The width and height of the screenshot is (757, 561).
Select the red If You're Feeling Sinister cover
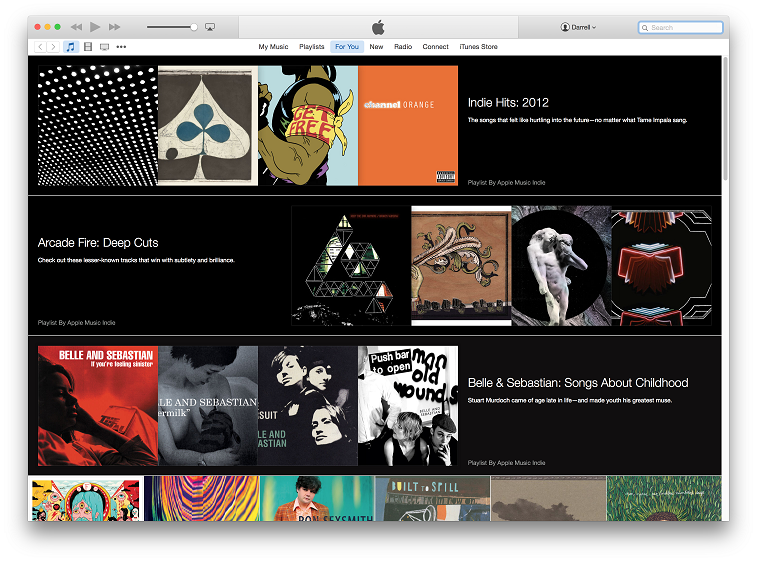[x=98, y=406]
